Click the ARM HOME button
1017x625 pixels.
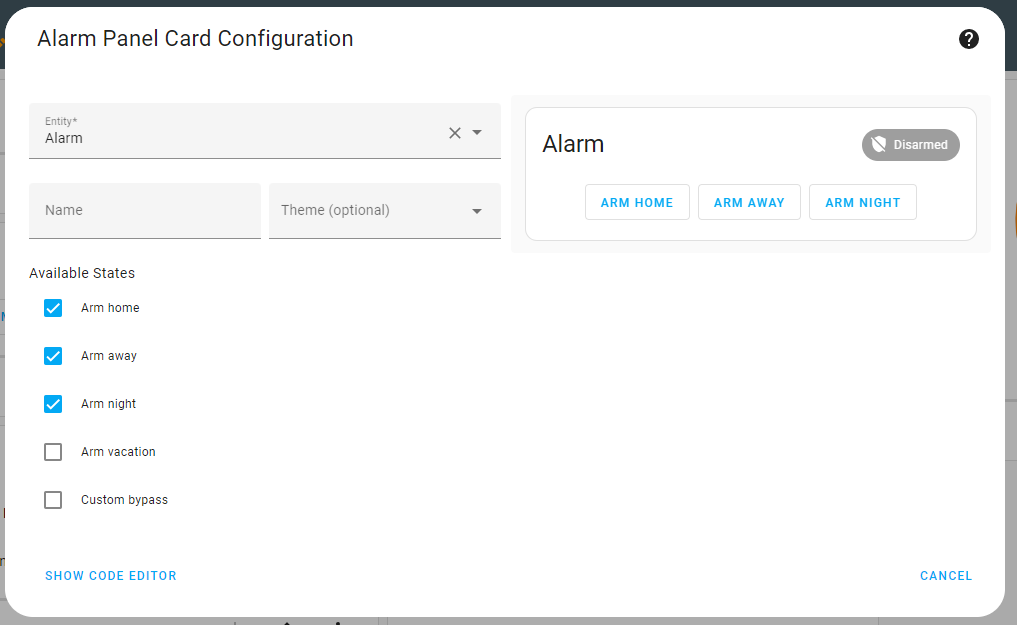(x=637, y=201)
